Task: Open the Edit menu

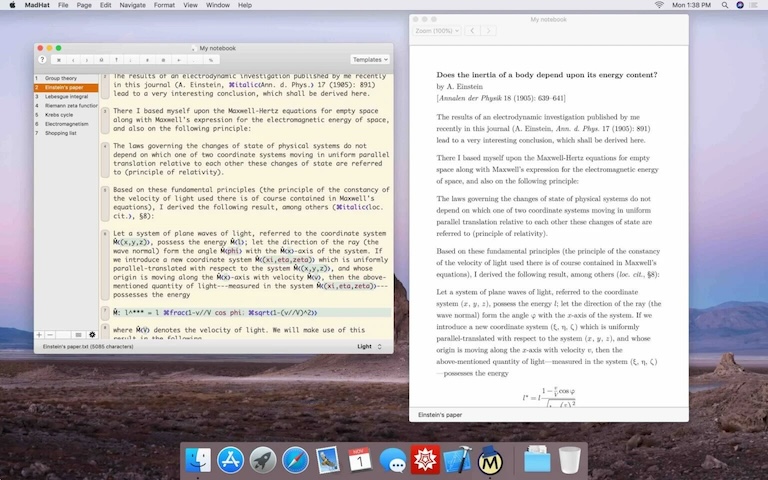Action: click(105, 5)
